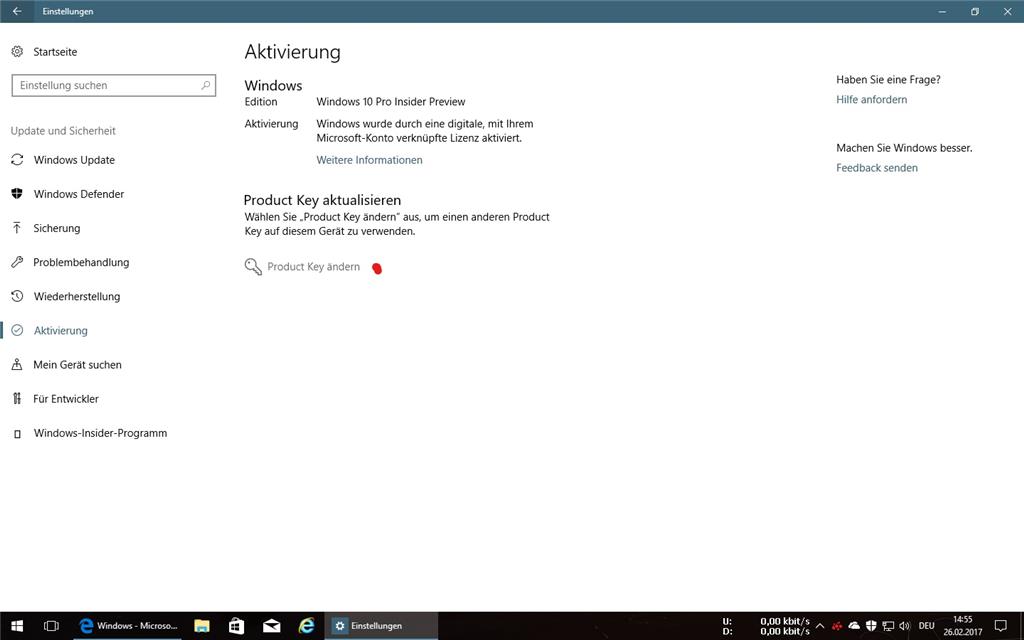Viewport: 1024px width, 640px height.
Task: Click the volume speaker tray icon
Action: click(x=904, y=626)
